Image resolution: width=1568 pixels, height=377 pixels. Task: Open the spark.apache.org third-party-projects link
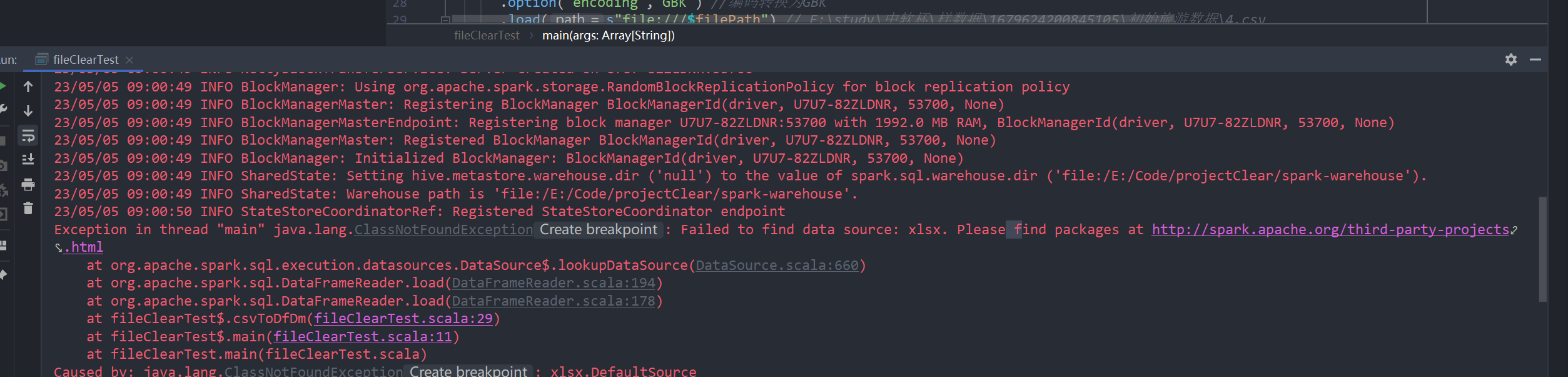click(x=1330, y=230)
